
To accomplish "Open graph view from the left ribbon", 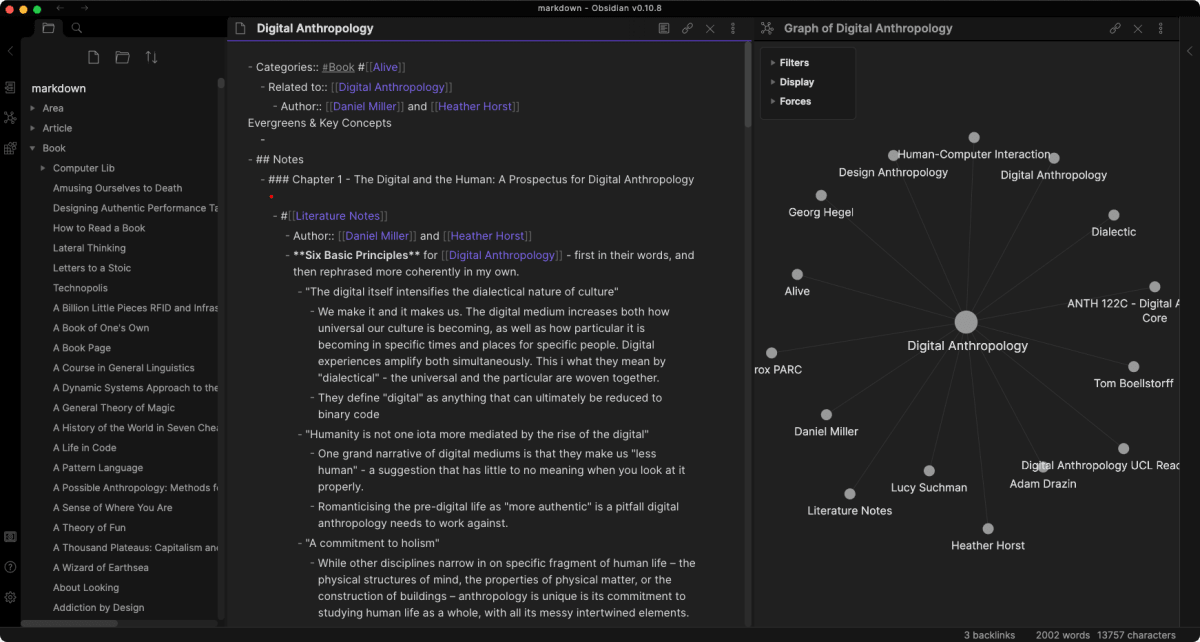I will 10,118.
